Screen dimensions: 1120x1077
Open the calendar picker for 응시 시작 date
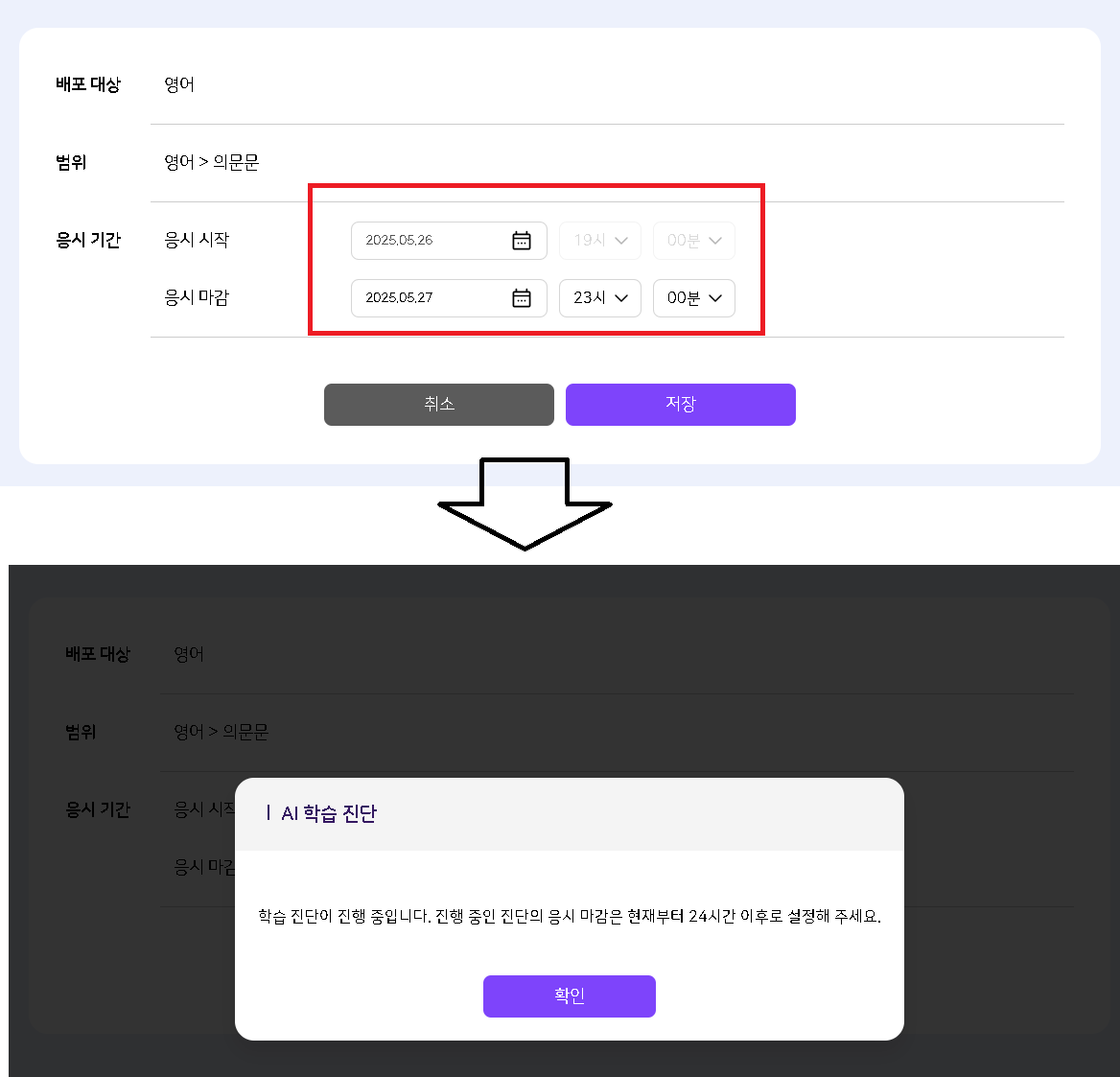point(522,241)
